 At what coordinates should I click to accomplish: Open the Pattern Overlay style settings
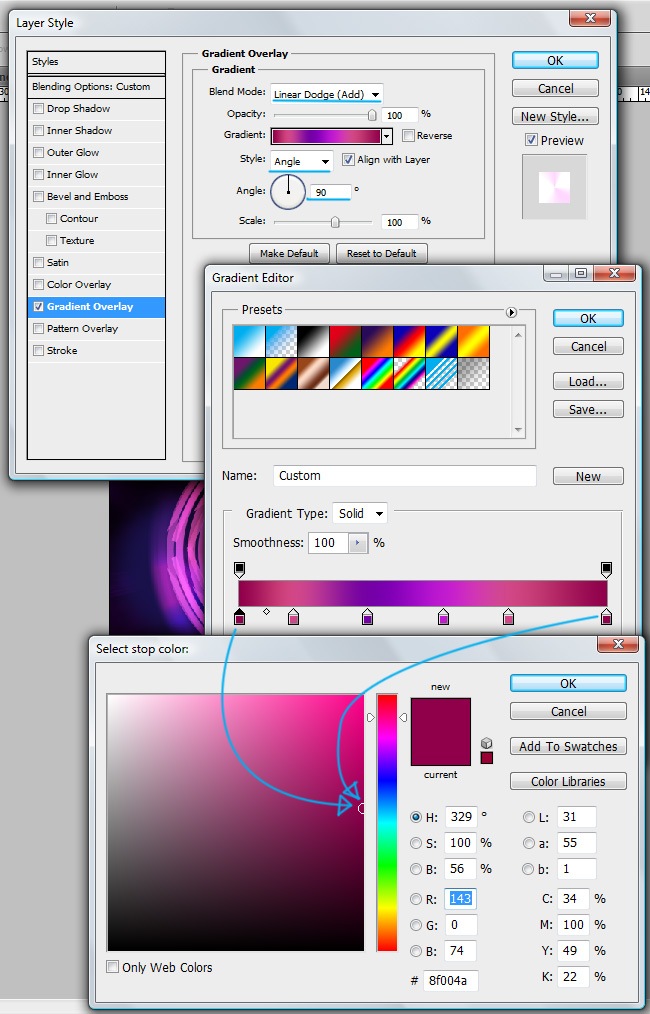click(82, 329)
